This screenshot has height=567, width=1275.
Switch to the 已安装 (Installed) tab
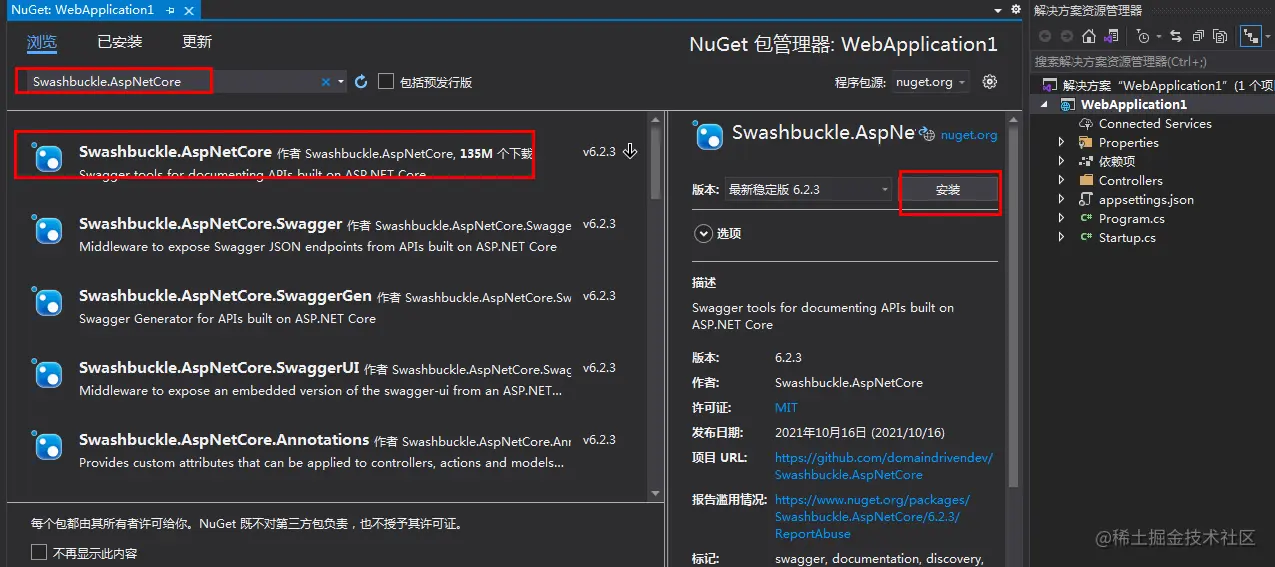coord(120,42)
